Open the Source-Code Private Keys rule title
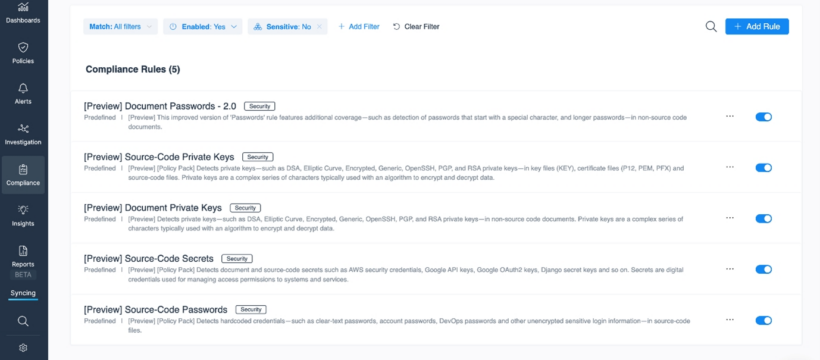820x360 pixels. click(x=159, y=156)
